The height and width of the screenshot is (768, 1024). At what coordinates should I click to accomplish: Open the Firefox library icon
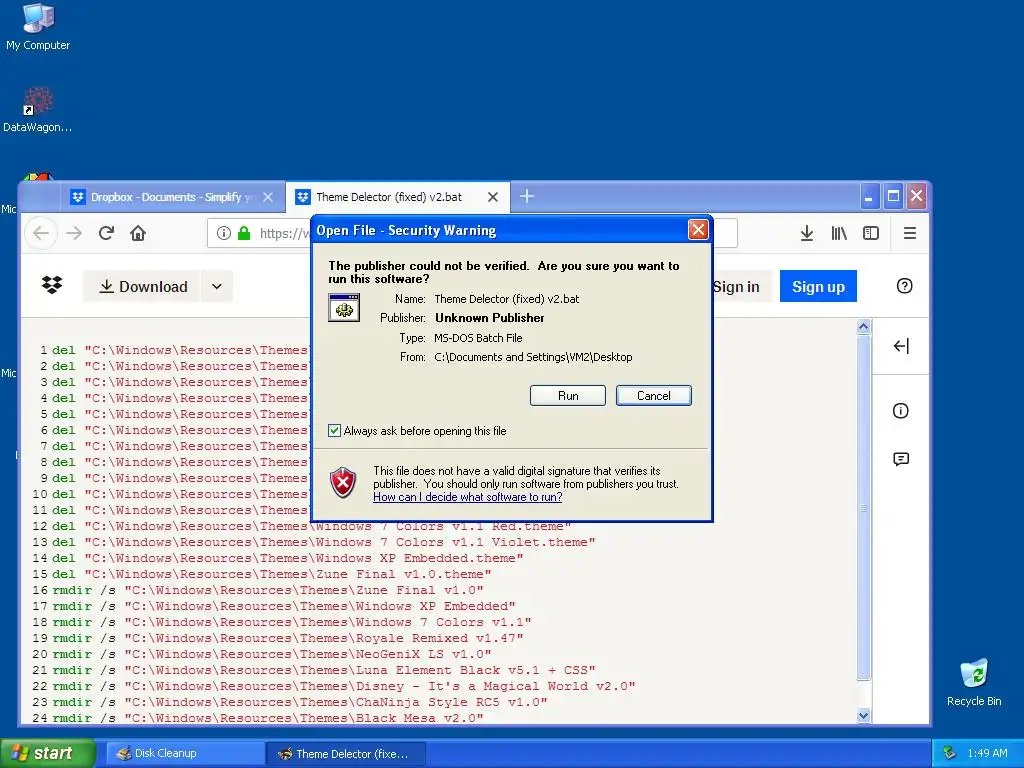click(839, 233)
